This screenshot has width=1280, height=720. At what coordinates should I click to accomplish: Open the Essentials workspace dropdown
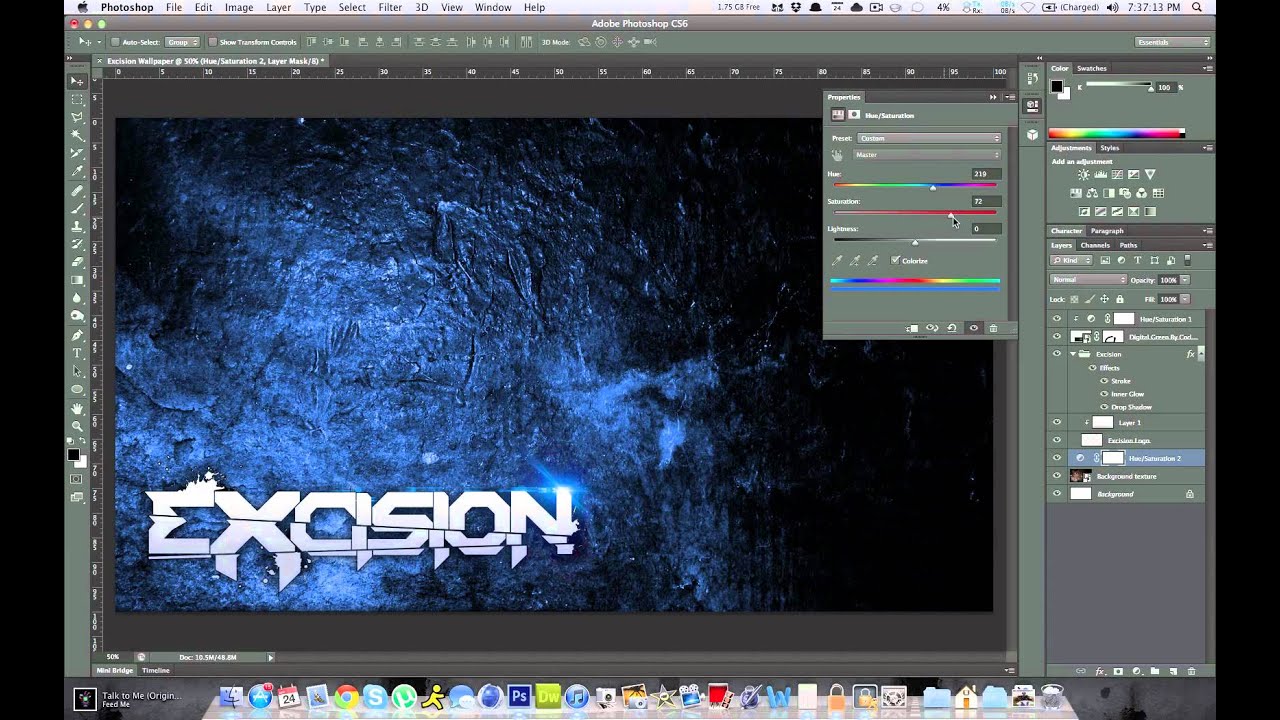tap(1173, 42)
